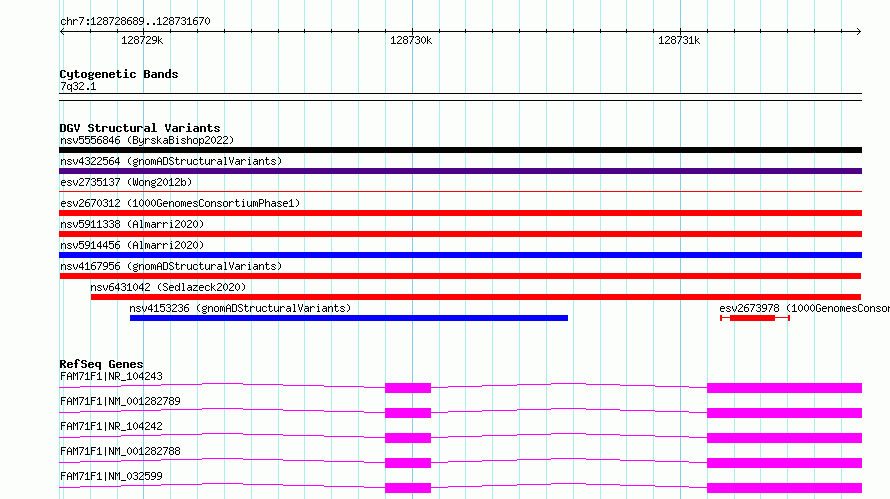Screen dimensions: 890x499
Task: Click the NM_001282789 small middle exon
Action: point(408,413)
